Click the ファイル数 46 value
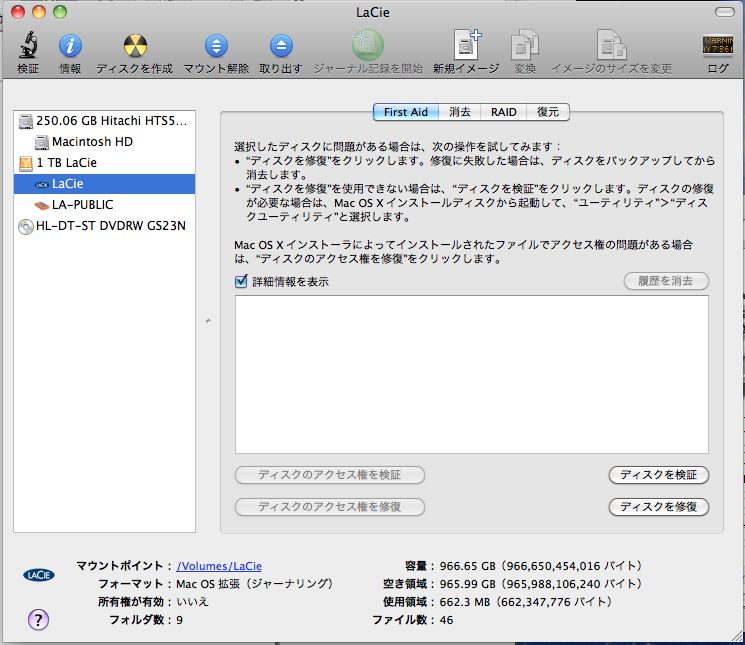 coord(446,620)
